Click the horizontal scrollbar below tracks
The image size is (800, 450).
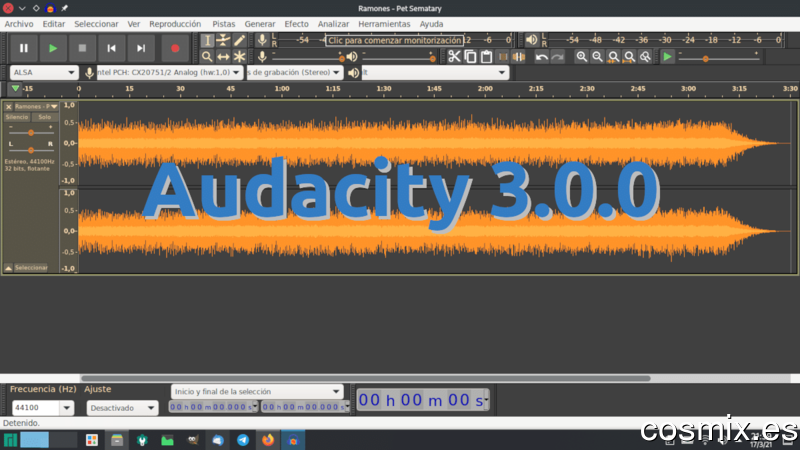pos(365,379)
